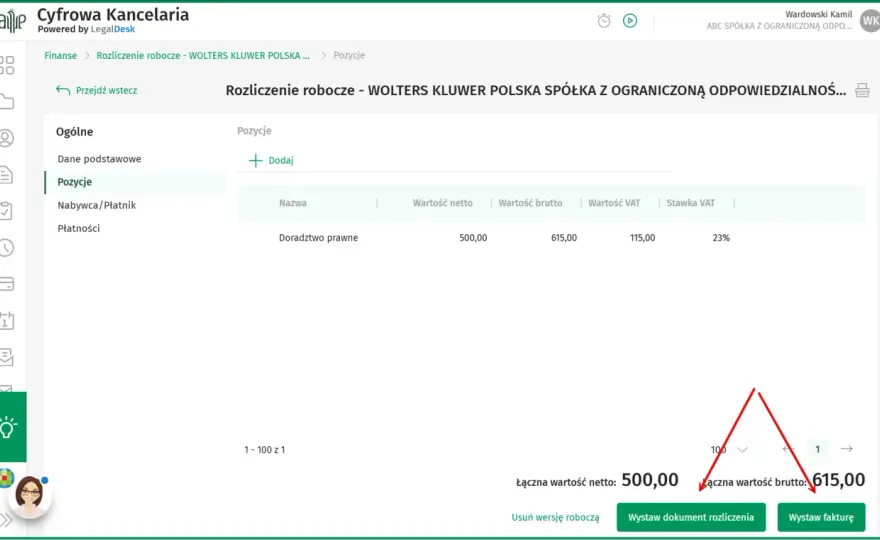This screenshot has width=880, height=540.
Task: Expand the sidebar with double chevron
Action: [x=6, y=520]
